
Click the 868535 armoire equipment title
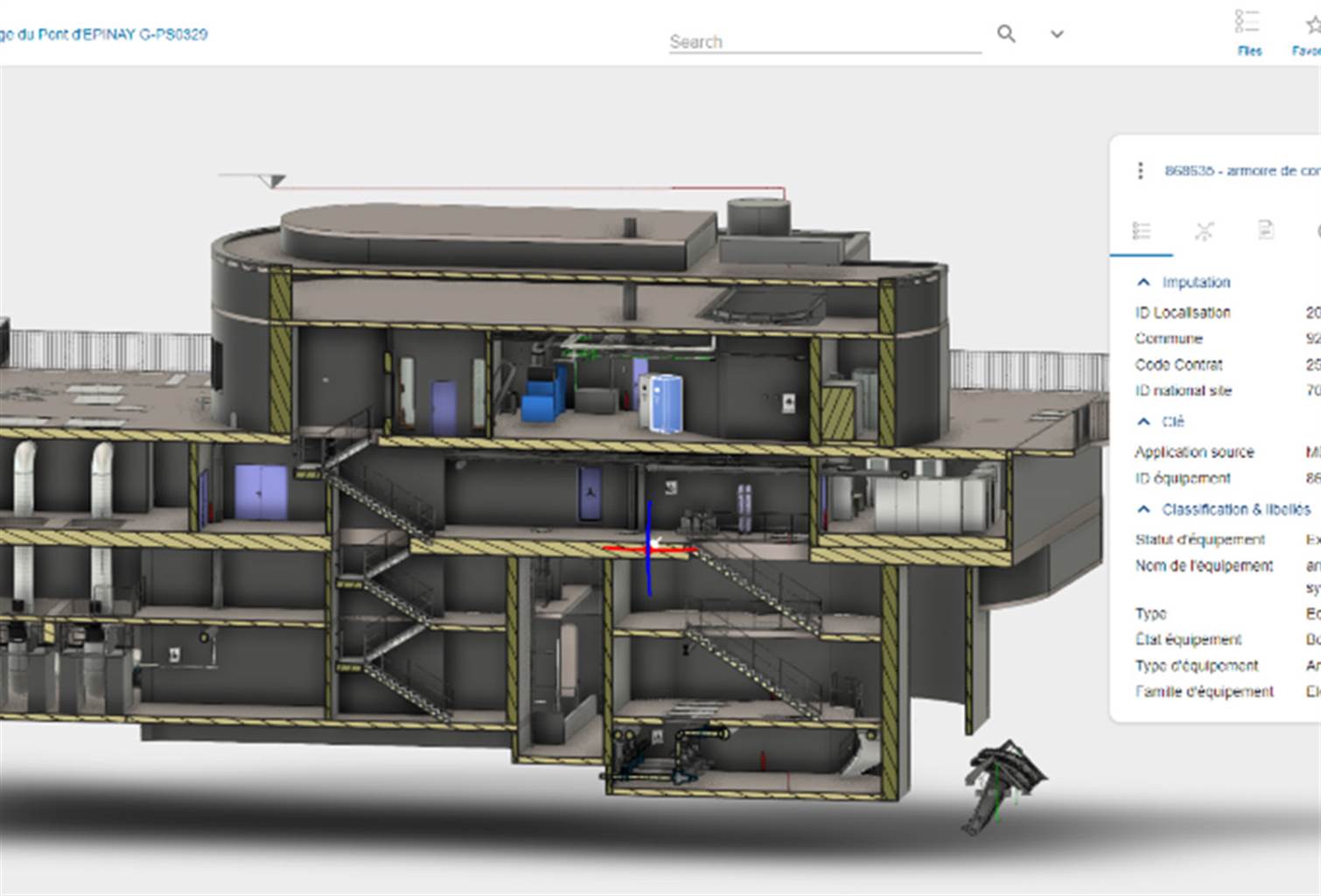pyautogui.click(x=1241, y=170)
